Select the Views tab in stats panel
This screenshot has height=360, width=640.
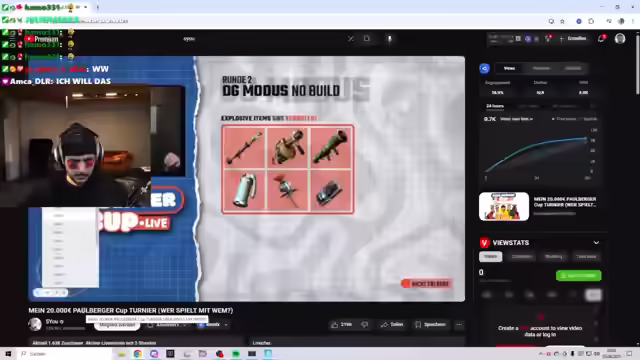click(x=509, y=68)
